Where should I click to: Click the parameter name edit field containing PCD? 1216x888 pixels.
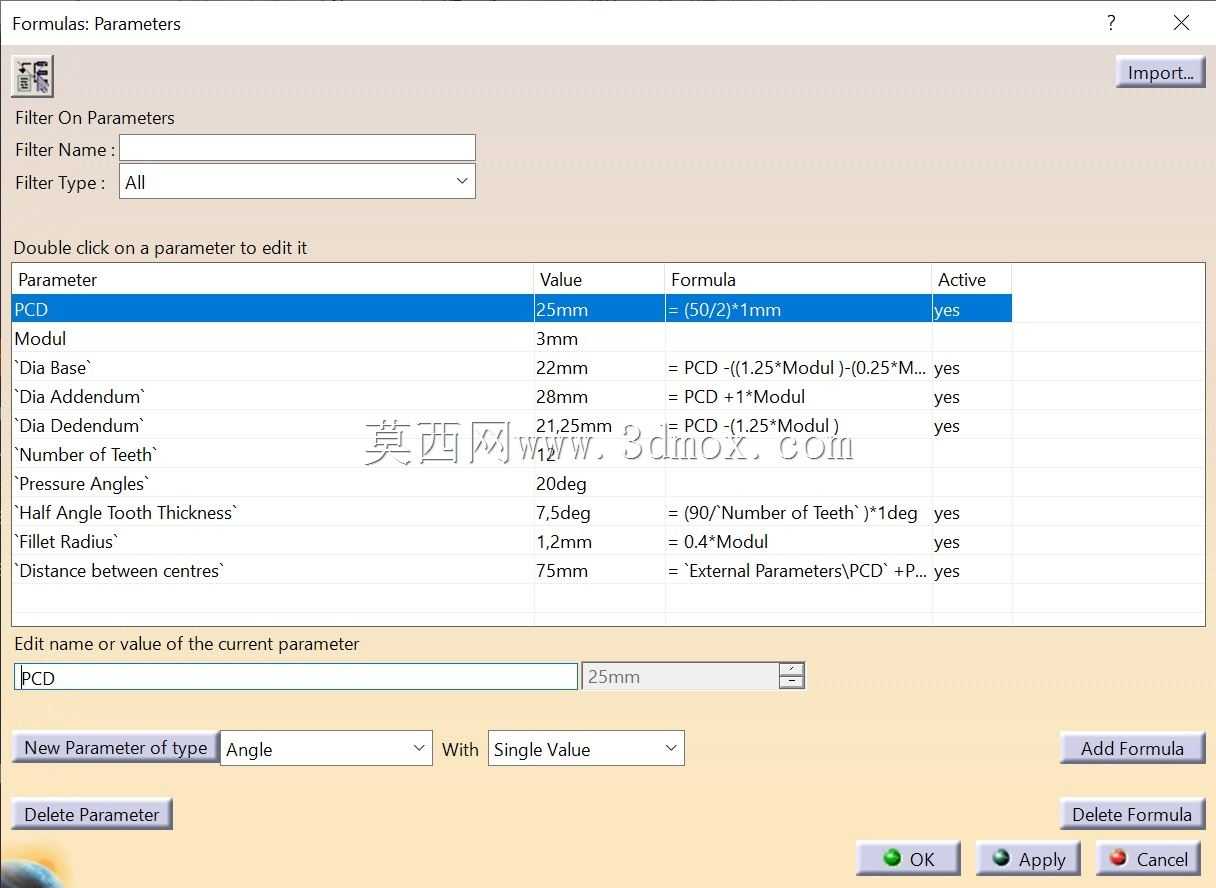tap(296, 677)
